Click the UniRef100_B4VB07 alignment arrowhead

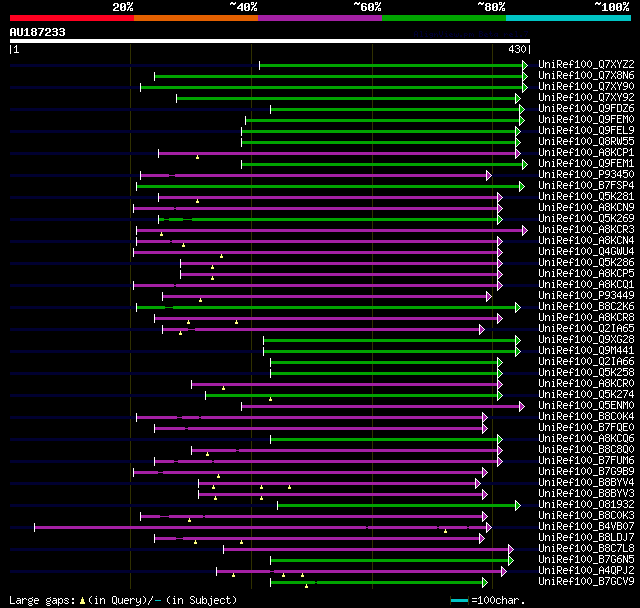489,528
